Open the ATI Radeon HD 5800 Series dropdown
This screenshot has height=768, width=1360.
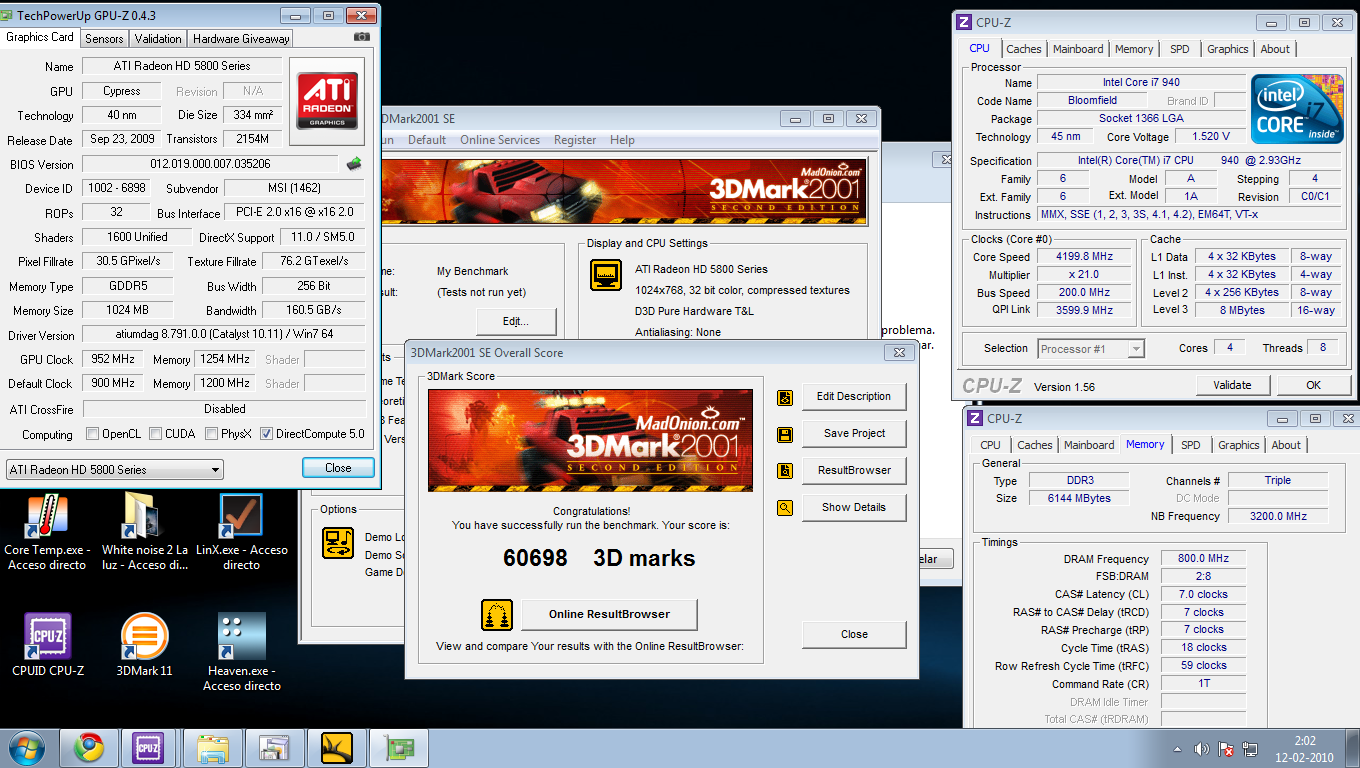click(115, 470)
